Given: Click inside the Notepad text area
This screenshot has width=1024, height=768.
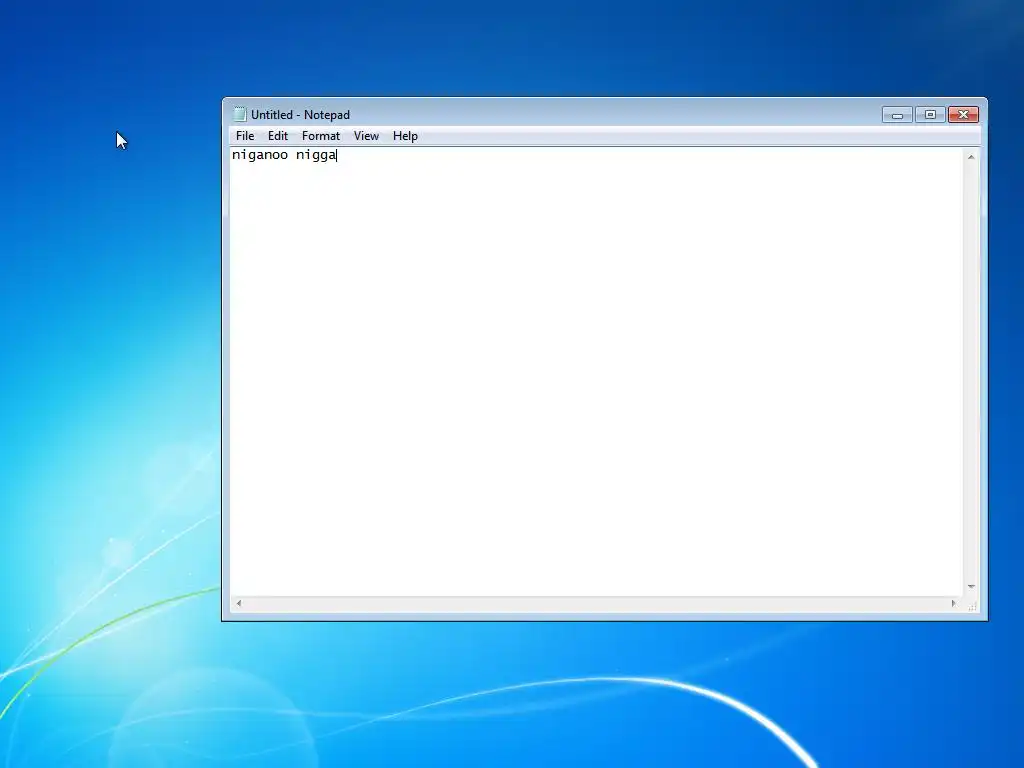Looking at the screenshot, I should (x=597, y=372).
